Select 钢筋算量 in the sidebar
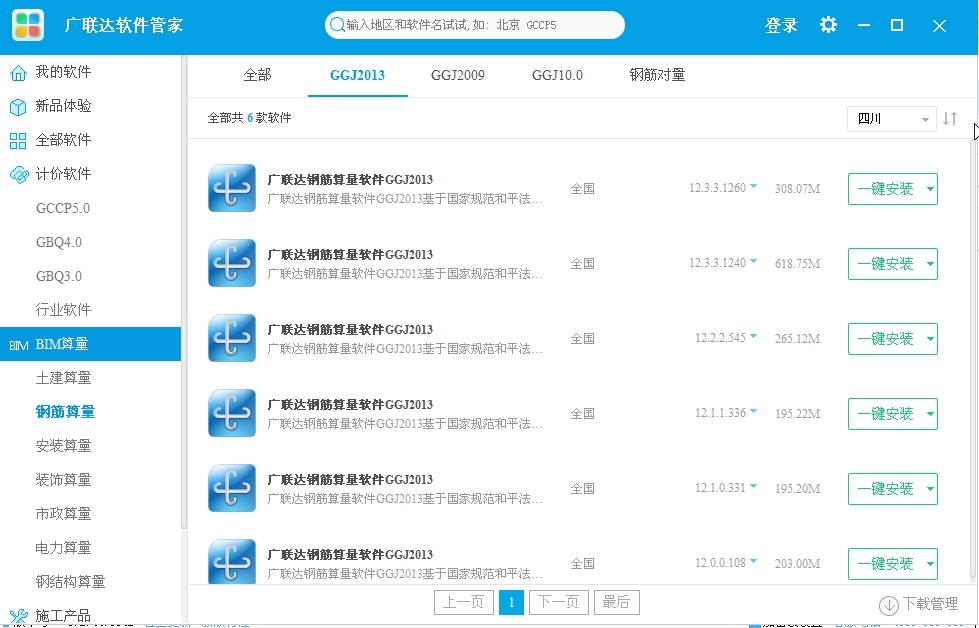Screen dimensions: 979x628 (65, 412)
